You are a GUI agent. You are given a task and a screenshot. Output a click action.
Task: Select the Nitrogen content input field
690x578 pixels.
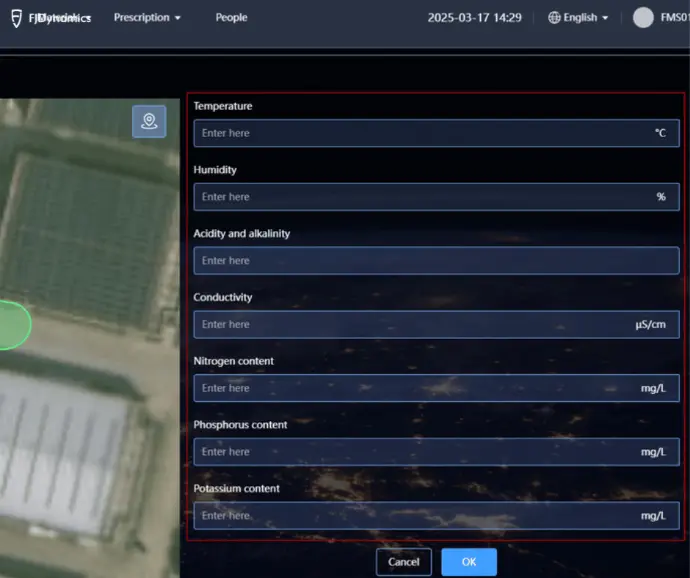click(437, 388)
